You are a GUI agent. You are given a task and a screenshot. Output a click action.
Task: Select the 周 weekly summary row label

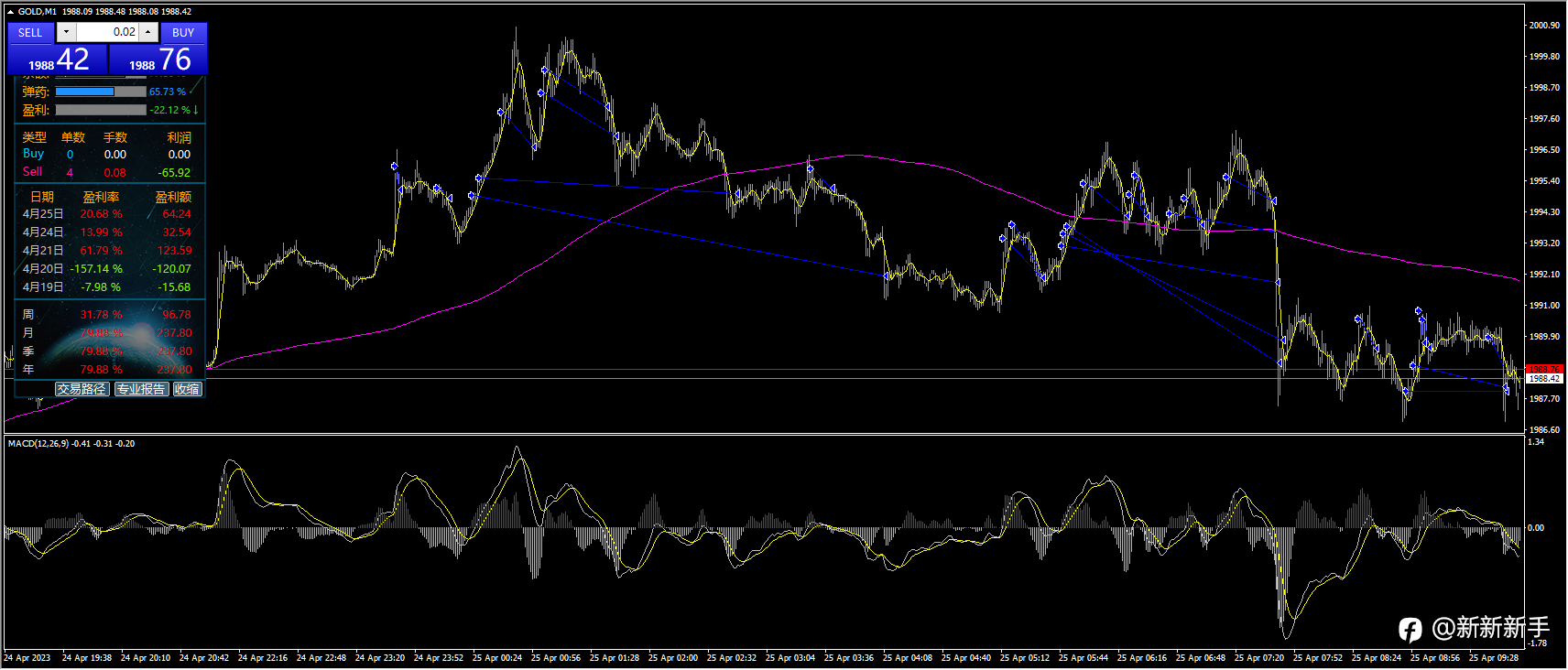click(x=28, y=315)
